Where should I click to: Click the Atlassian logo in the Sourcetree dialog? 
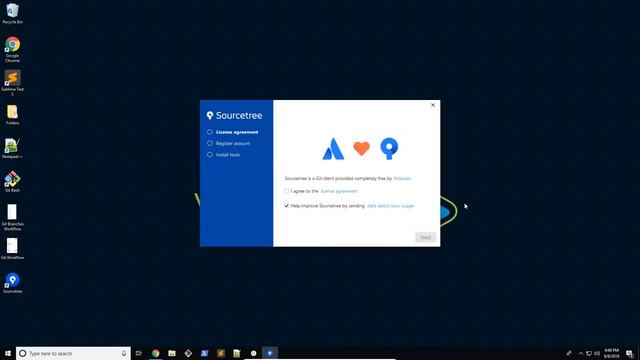[x=333, y=149]
